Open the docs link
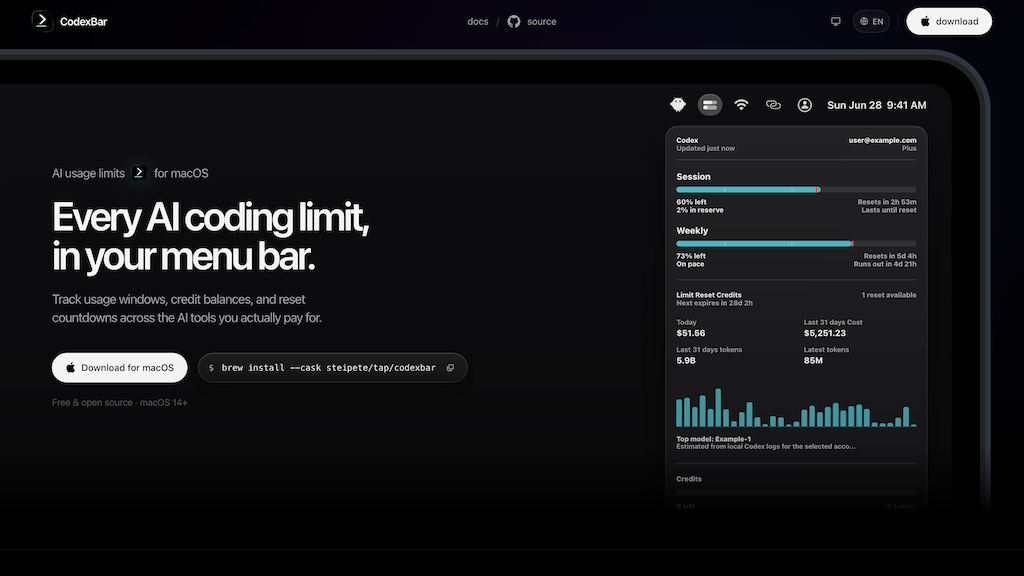 477,22
